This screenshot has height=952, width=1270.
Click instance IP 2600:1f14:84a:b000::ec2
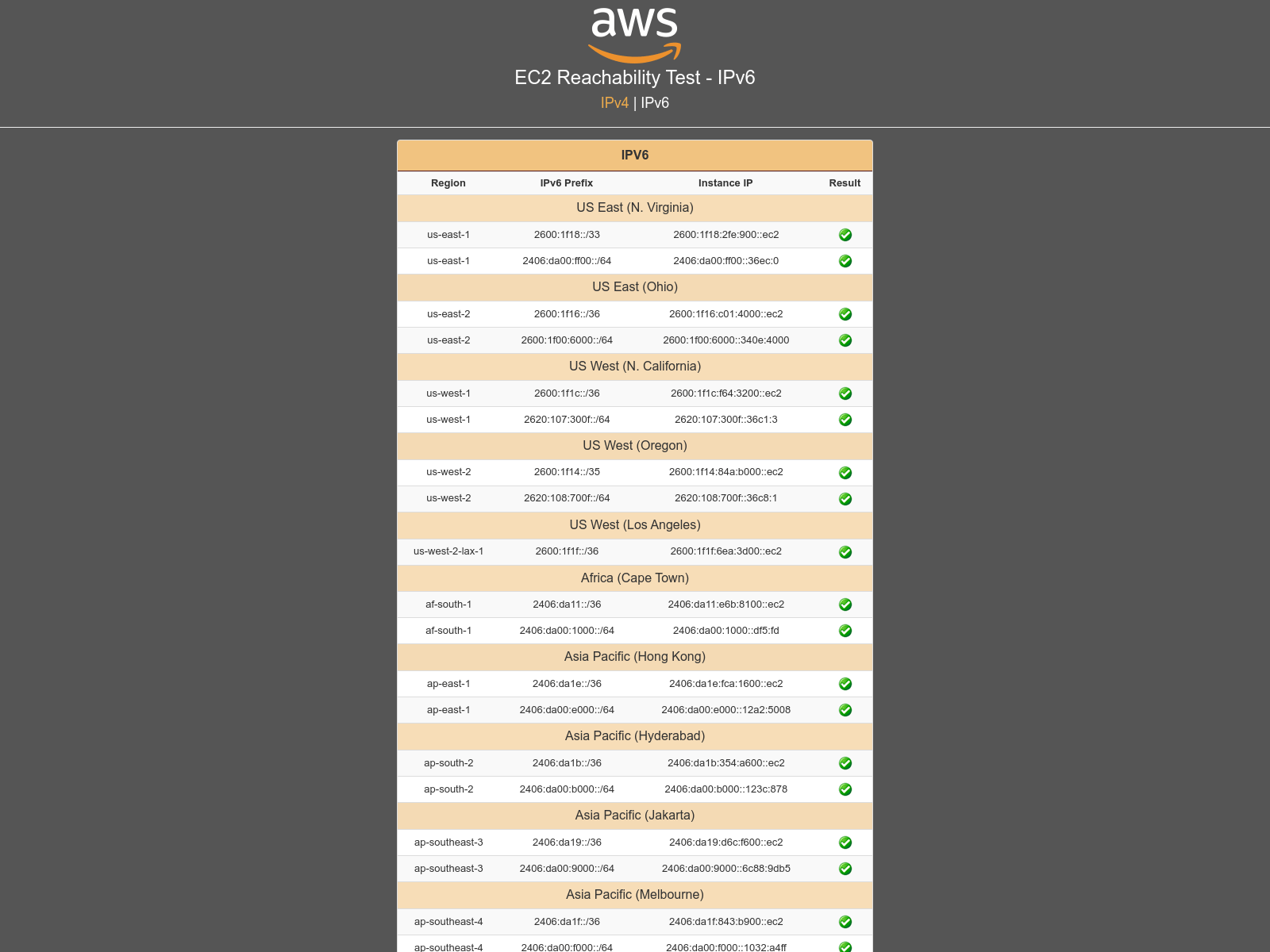point(725,472)
